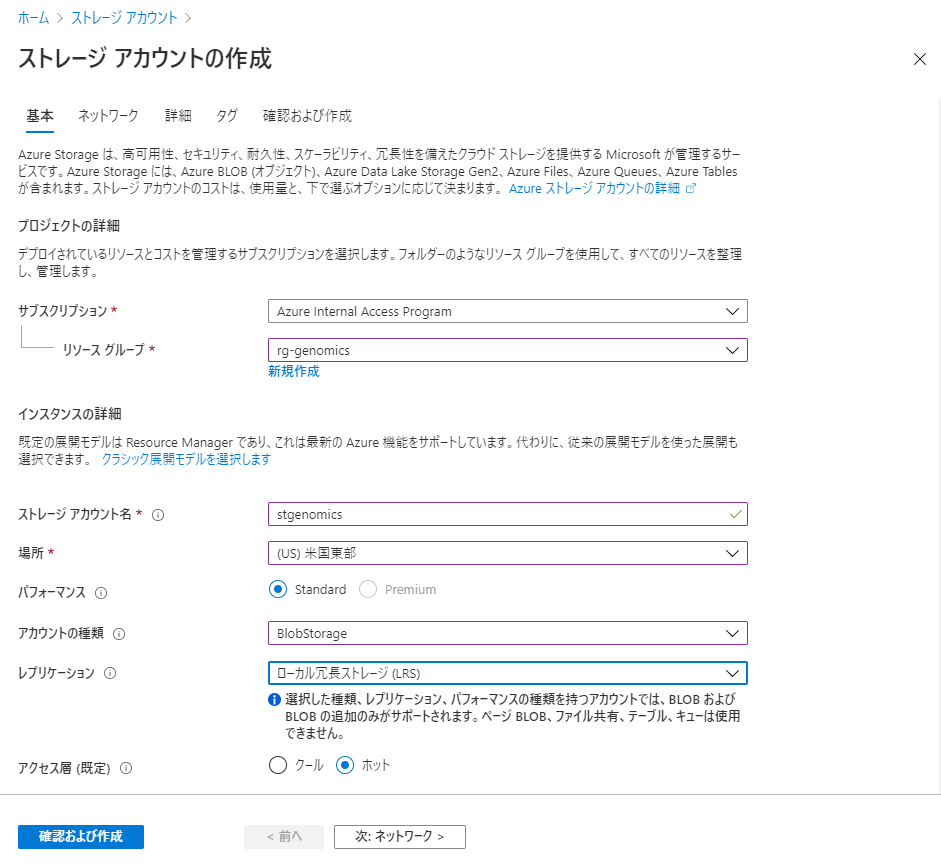Switch to the 基本 tab
The width and height of the screenshot is (941, 864).
coord(40,116)
